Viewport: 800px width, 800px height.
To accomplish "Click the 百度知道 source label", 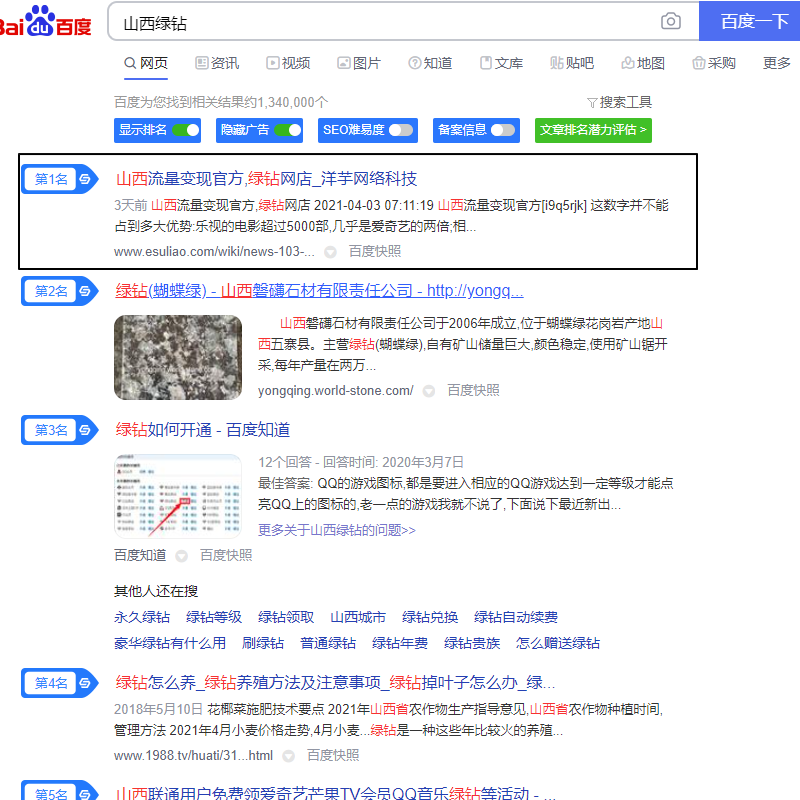I will [x=140, y=556].
